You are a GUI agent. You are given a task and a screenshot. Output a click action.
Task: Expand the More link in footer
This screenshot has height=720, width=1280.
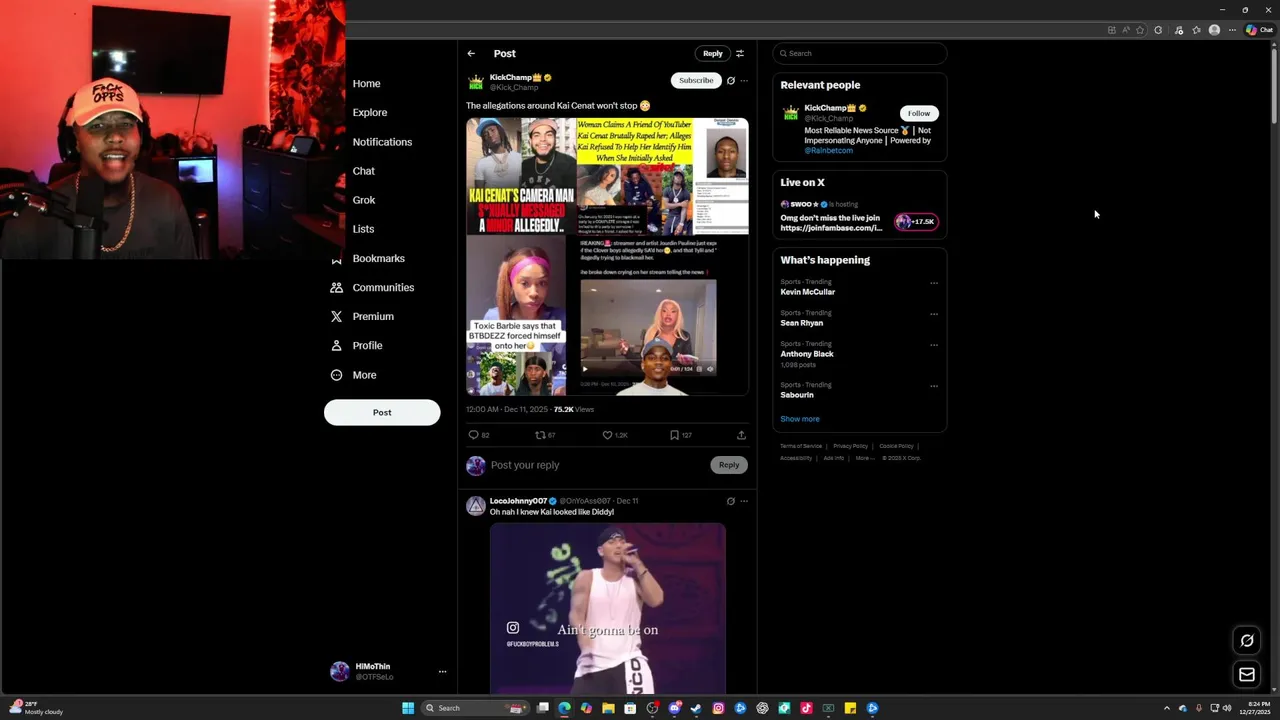(864, 458)
